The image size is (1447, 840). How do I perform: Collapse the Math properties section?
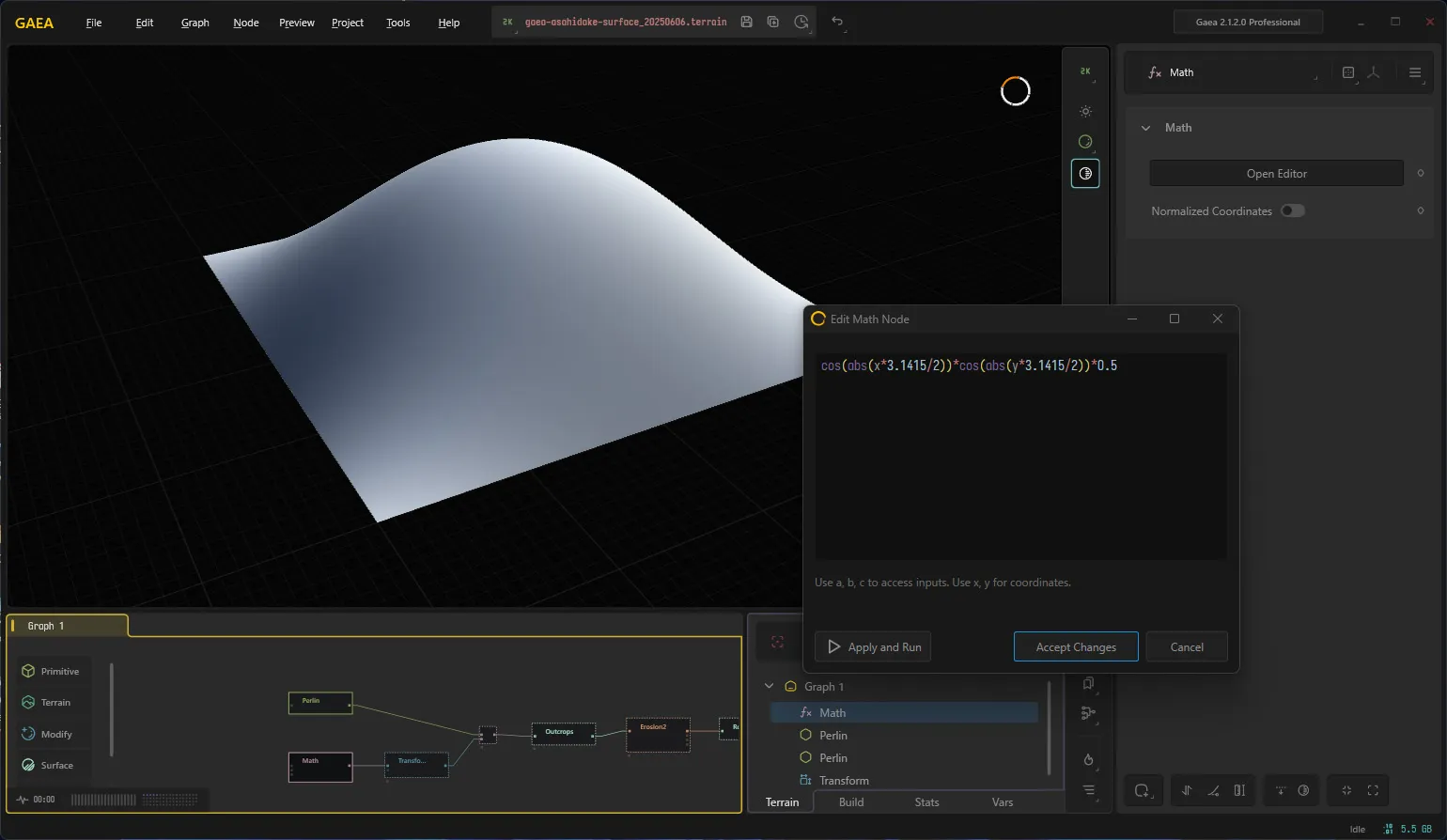pos(1145,128)
